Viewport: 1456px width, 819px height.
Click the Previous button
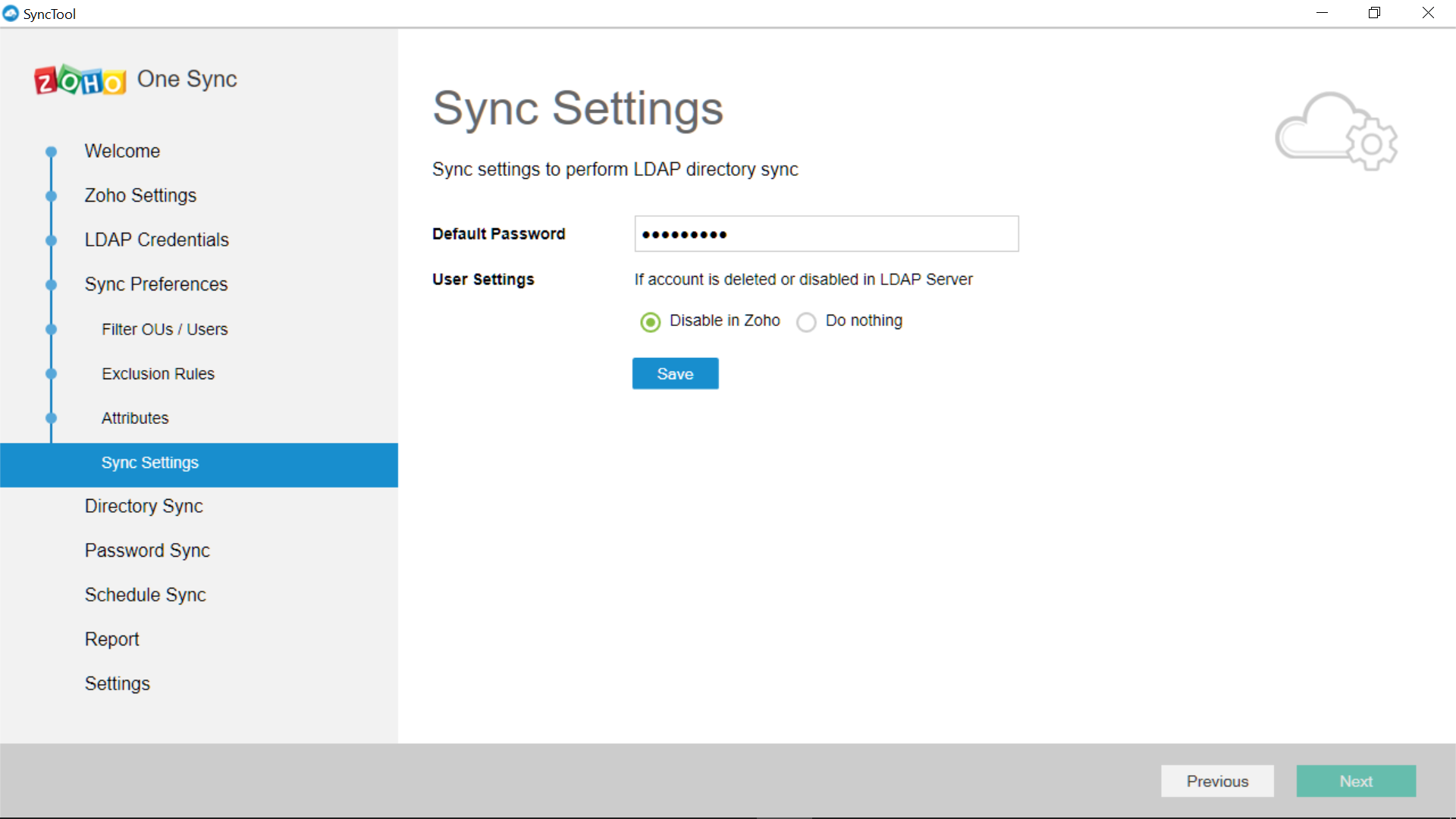pyautogui.click(x=1216, y=781)
